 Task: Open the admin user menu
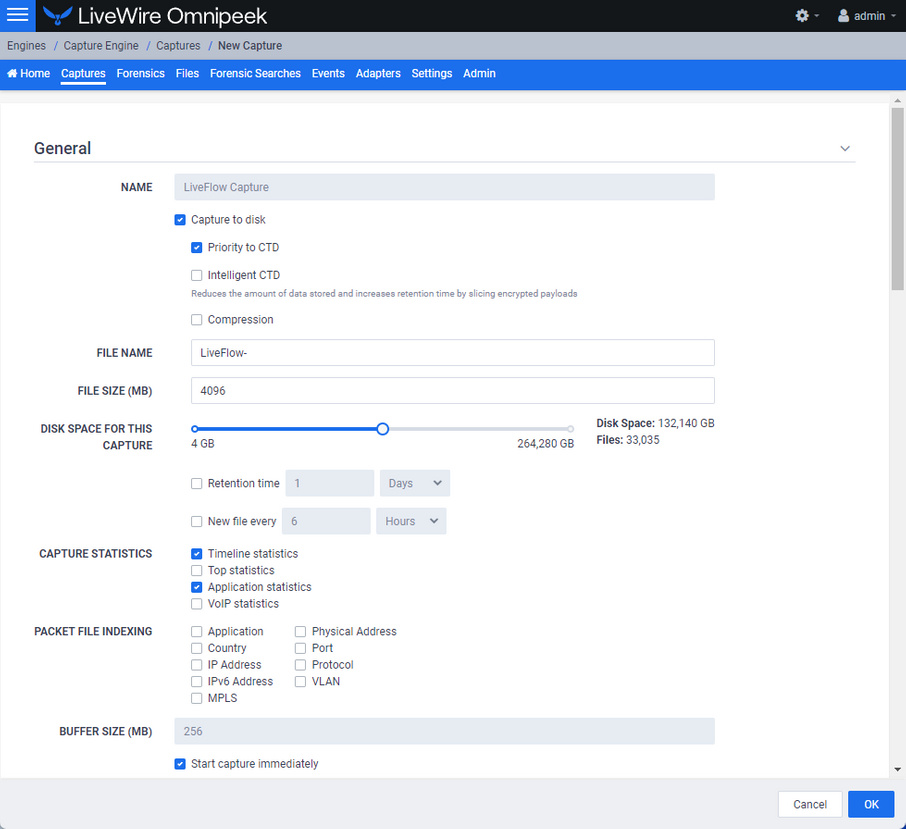click(x=867, y=16)
